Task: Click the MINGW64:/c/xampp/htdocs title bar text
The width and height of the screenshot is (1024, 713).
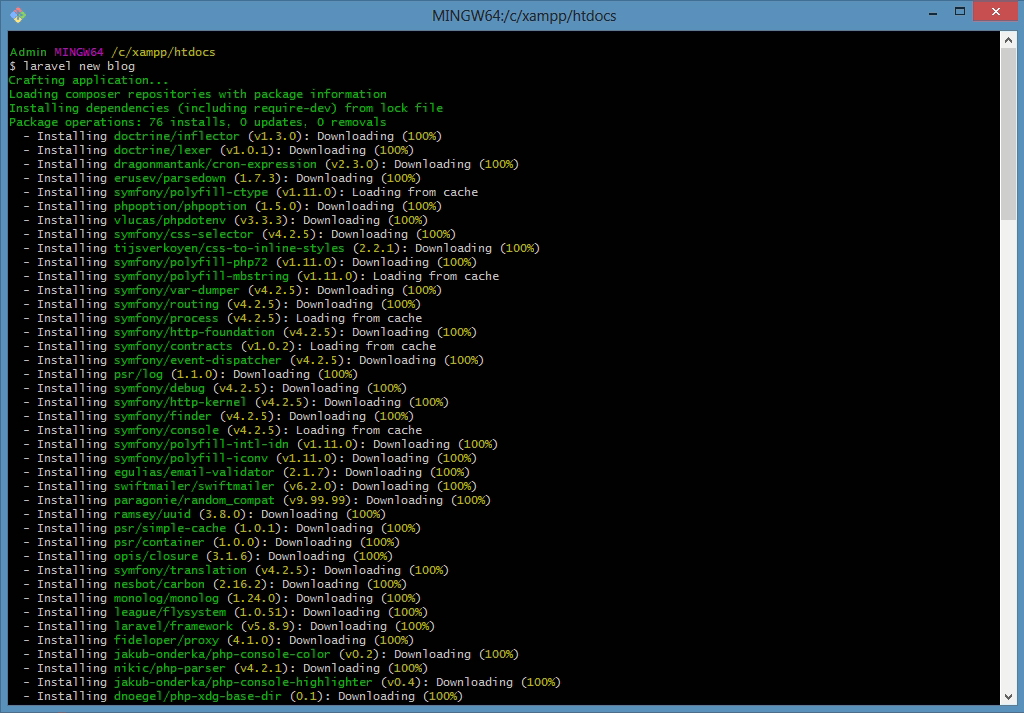Action: pos(511,15)
